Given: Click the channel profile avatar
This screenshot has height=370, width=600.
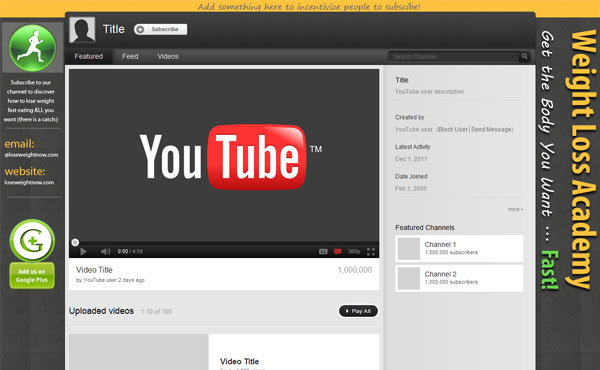Looking at the screenshot, I should pos(82,30).
